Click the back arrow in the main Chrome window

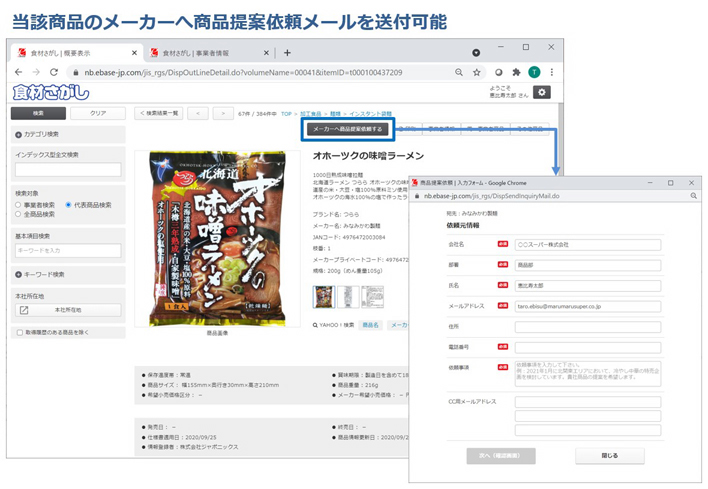tap(19, 72)
